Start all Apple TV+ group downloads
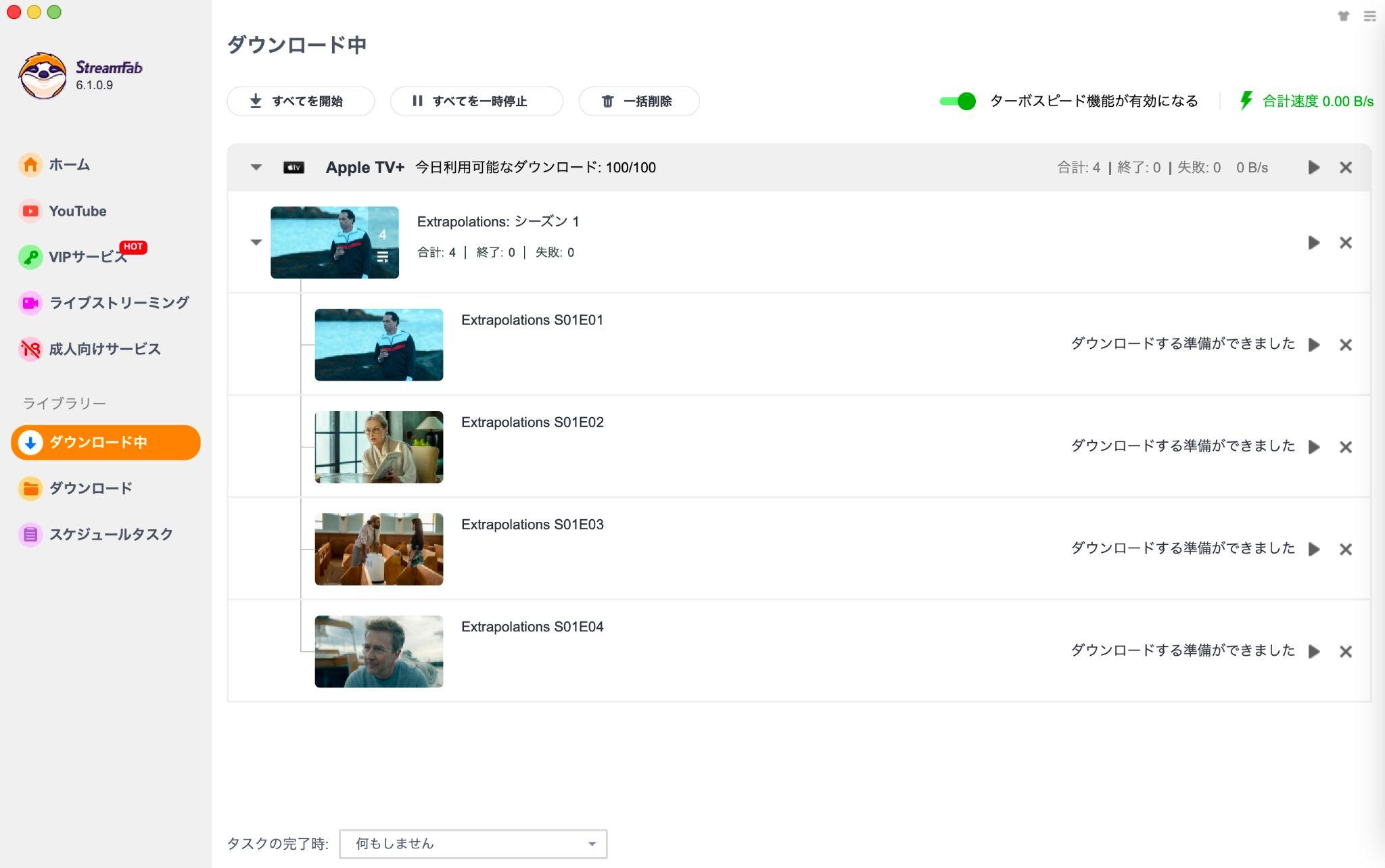The image size is (1385, 868). 1313,168
